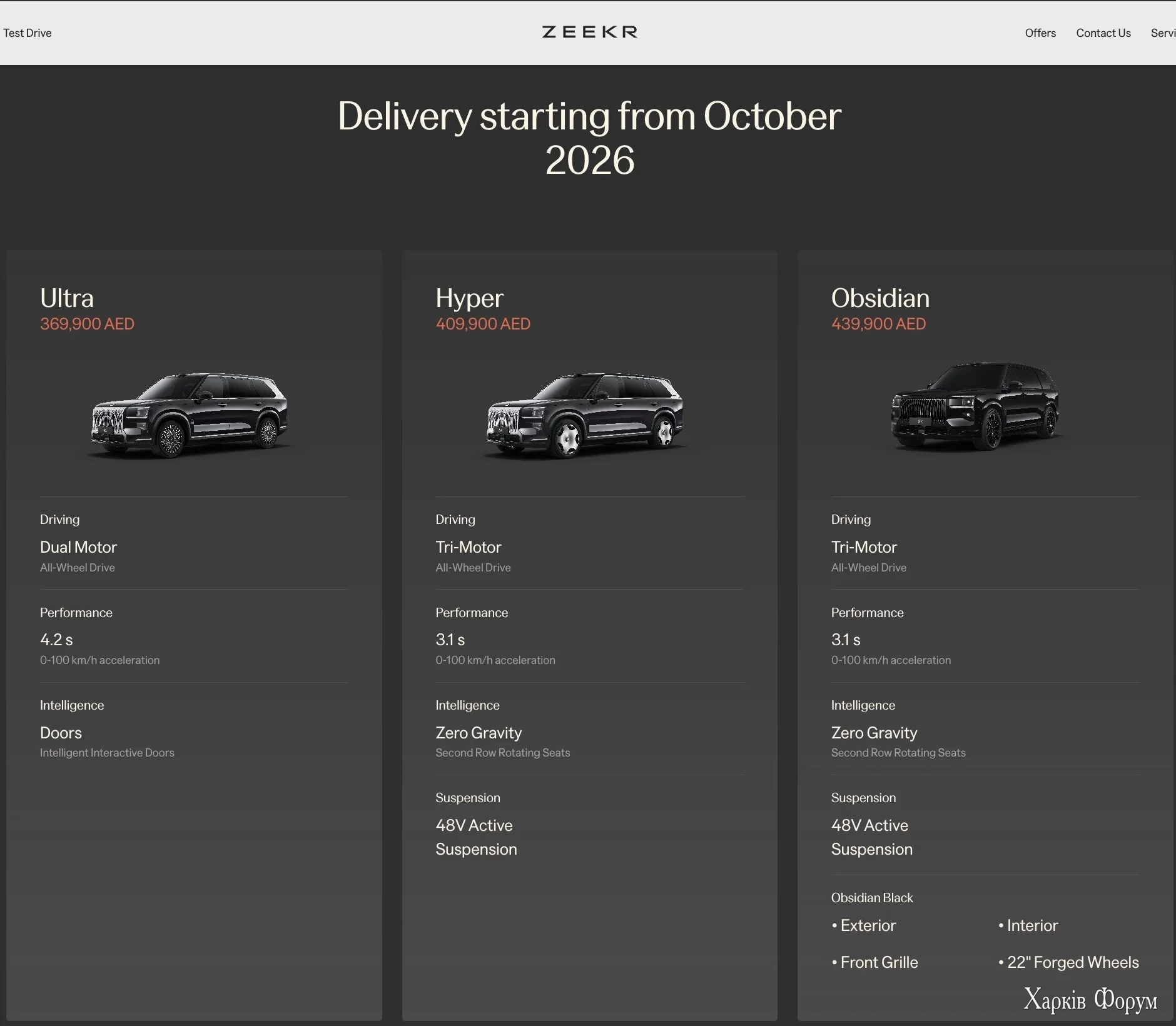Click Intelligent Interactive Doors description
The width and height of the screenshot is (1176, 1026).
click(x=107, y=753)
